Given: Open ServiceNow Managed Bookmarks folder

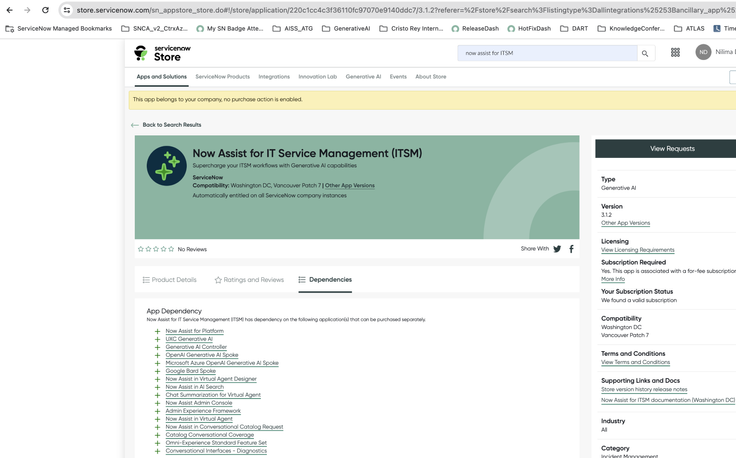Looking at the screenshot, I should [x=59, y=29].
